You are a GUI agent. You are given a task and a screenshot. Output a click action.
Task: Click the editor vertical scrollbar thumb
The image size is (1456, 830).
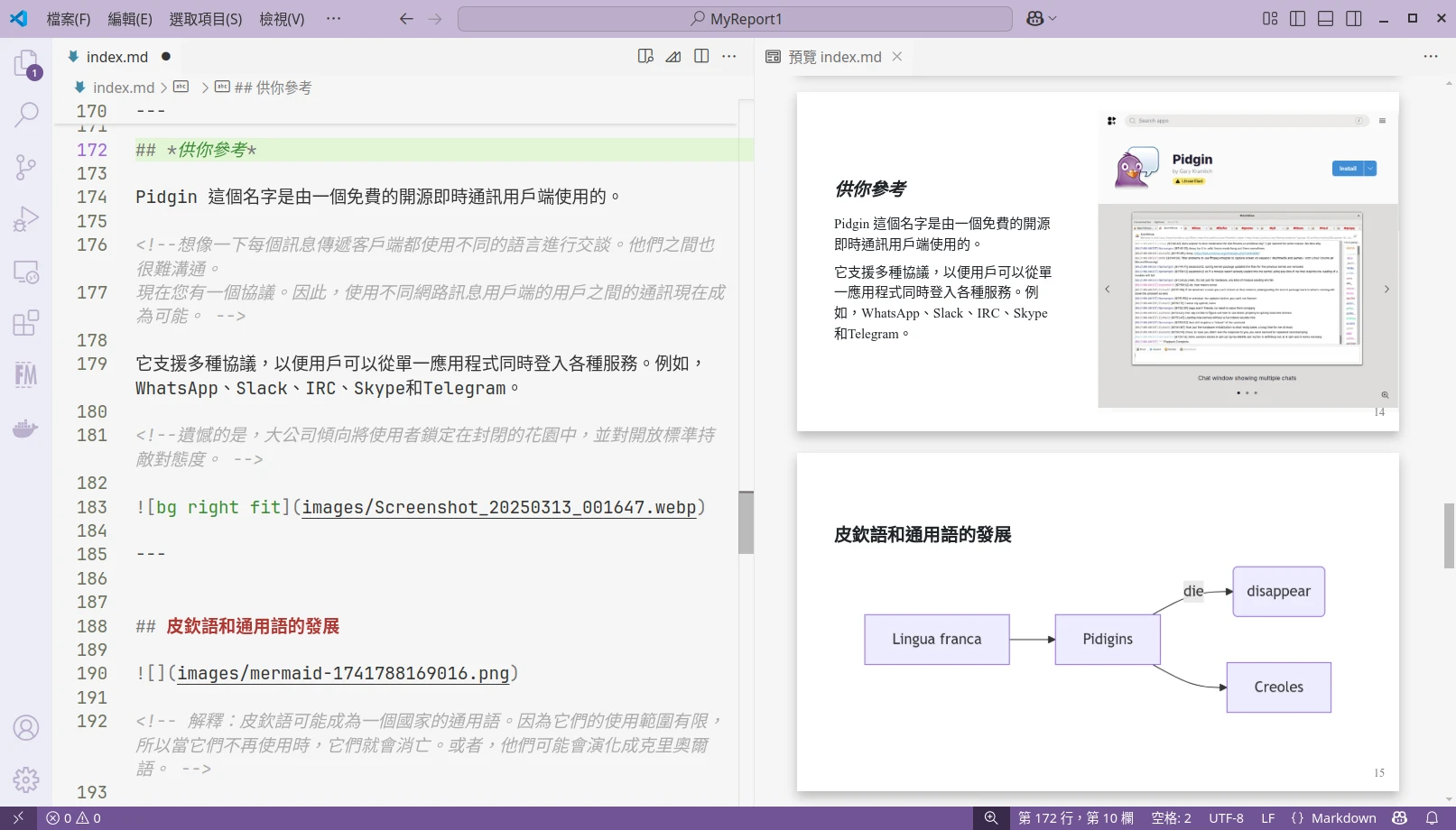pos(746,521)
